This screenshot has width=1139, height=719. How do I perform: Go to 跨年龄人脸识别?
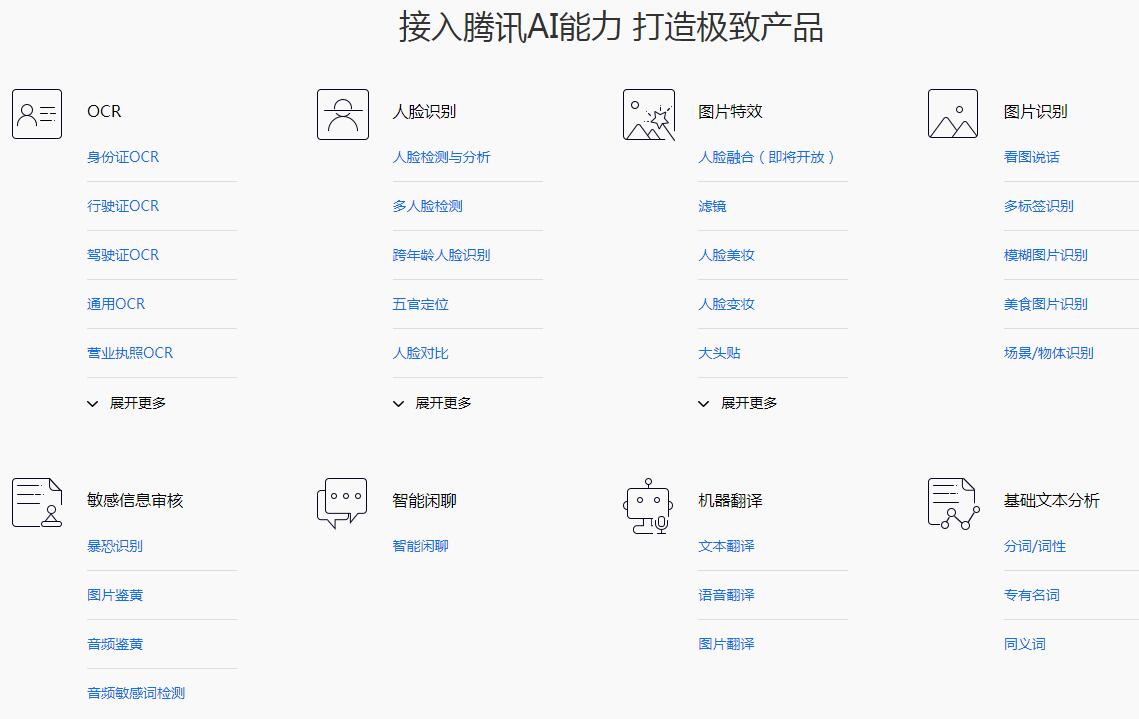click(442, 255)
